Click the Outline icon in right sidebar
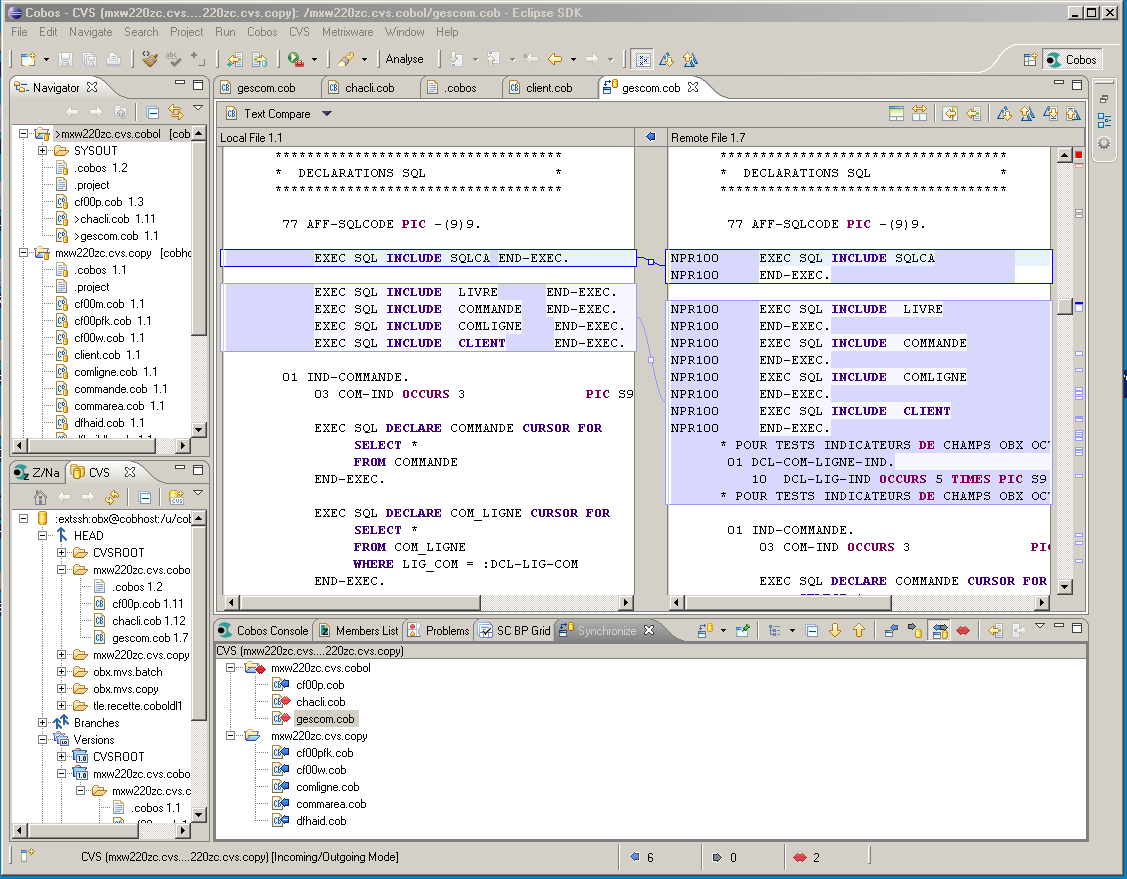 1104,121
